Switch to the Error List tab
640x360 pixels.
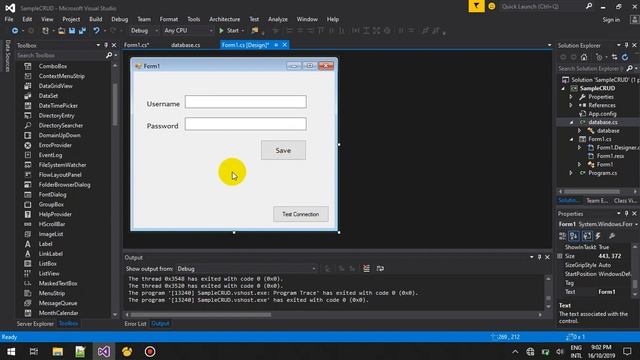point(135,324)
